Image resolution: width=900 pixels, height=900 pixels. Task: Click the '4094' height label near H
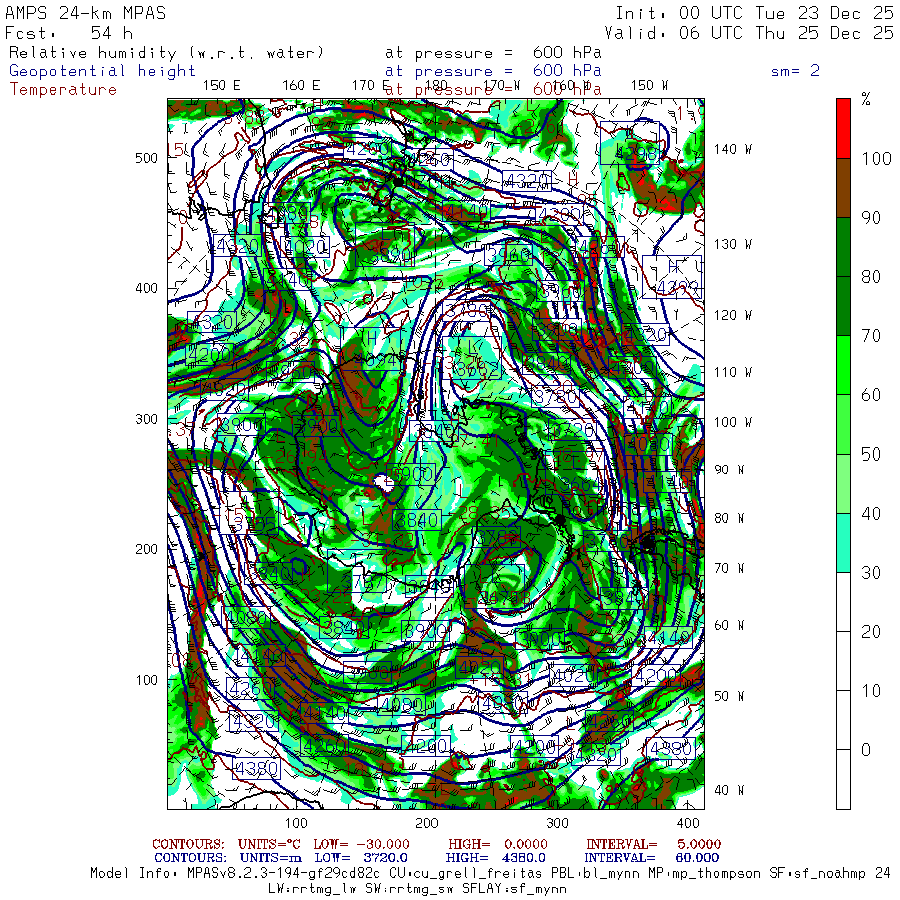coord(375,361)
